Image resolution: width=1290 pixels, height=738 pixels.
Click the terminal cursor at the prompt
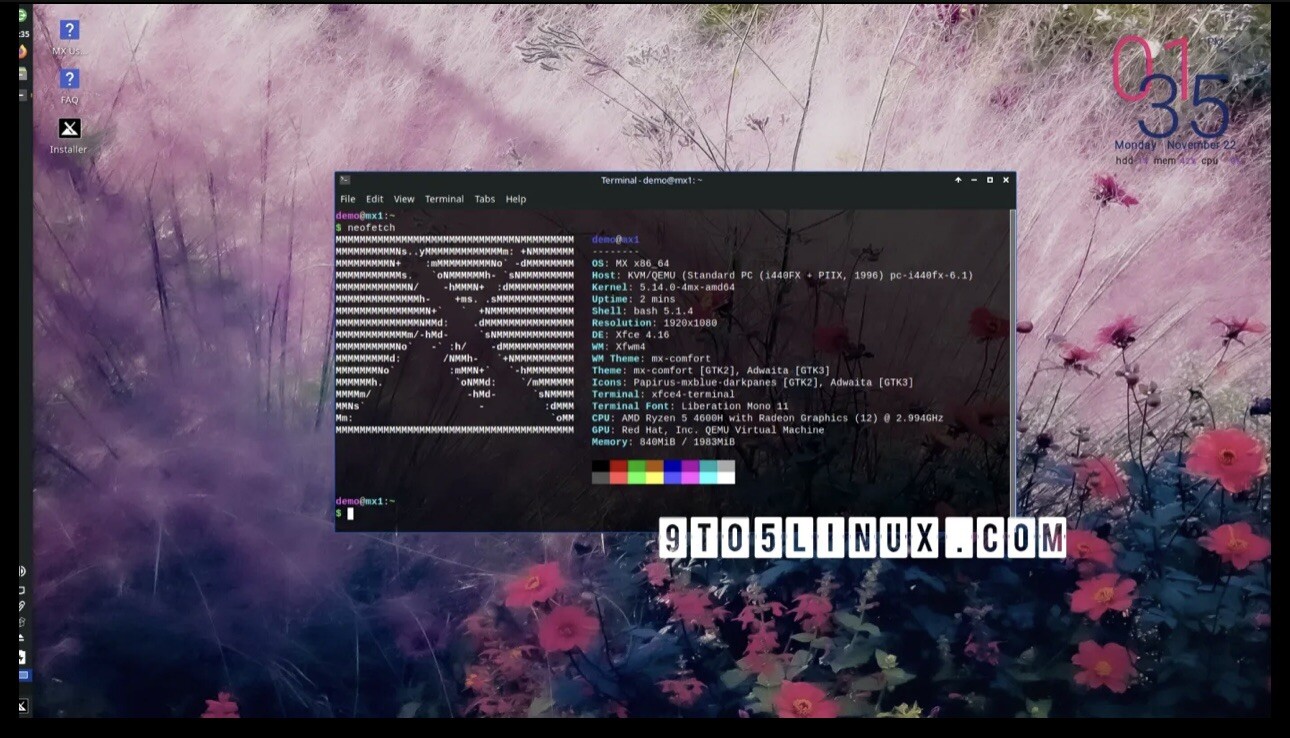[x=350, y=513]
